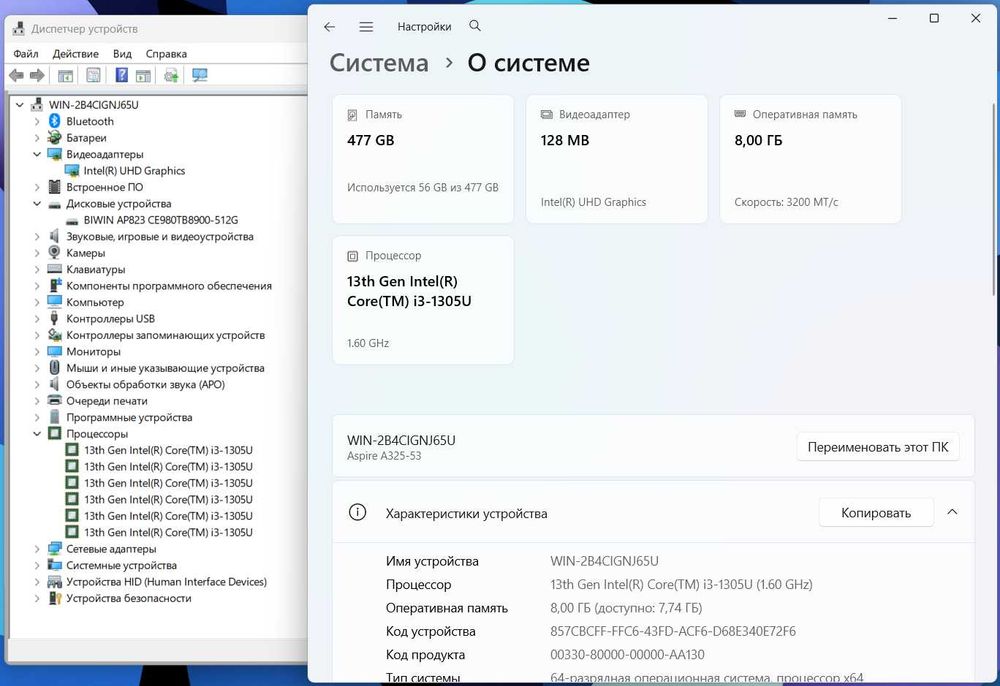Click the blue Help question-mark toolbar icon
The width and height of the screenshot is (1000, 686).
pyautogui.click(x=121, y=76)
